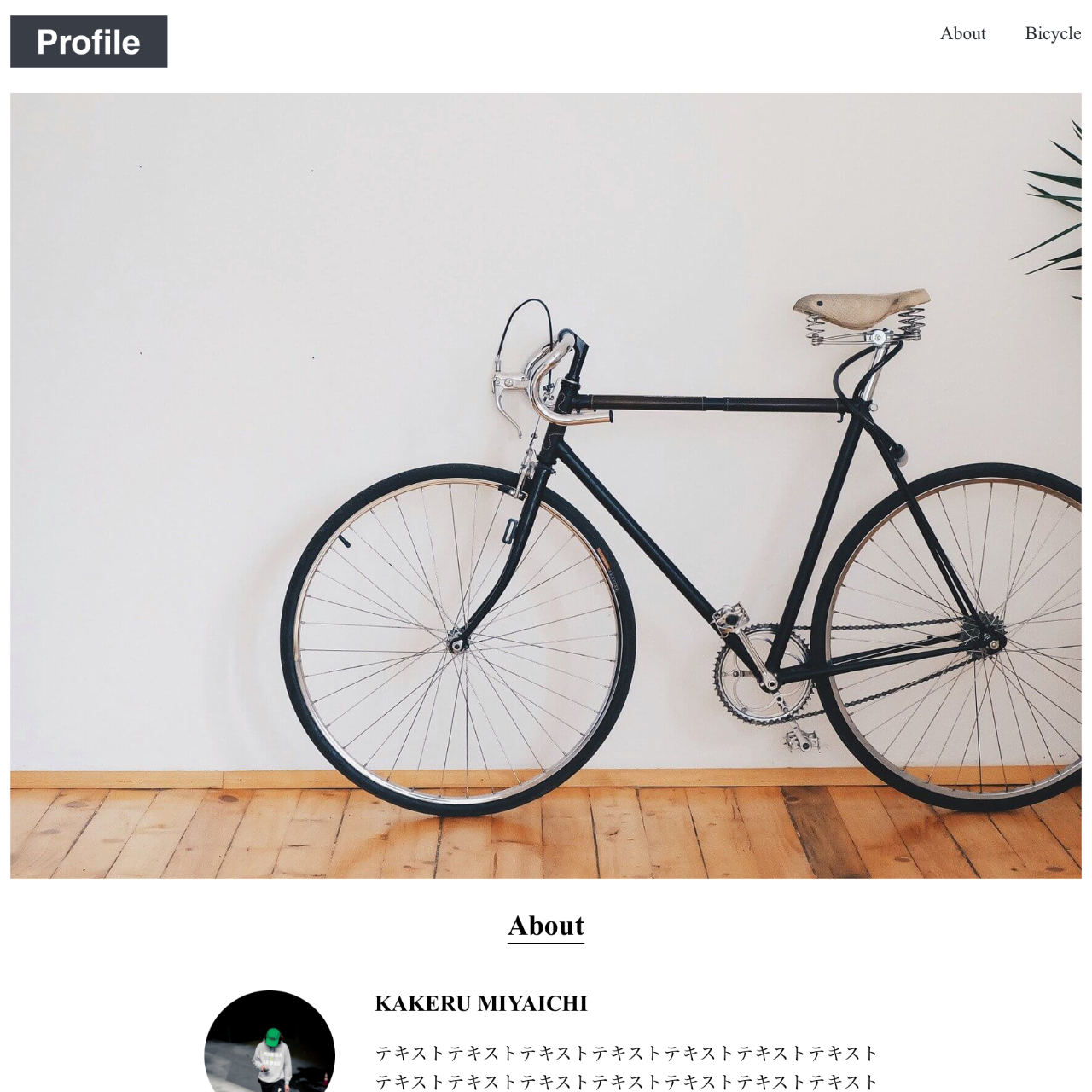Click the bicycle hero image
1092x1092 pixels.
(x=546, y=485)
